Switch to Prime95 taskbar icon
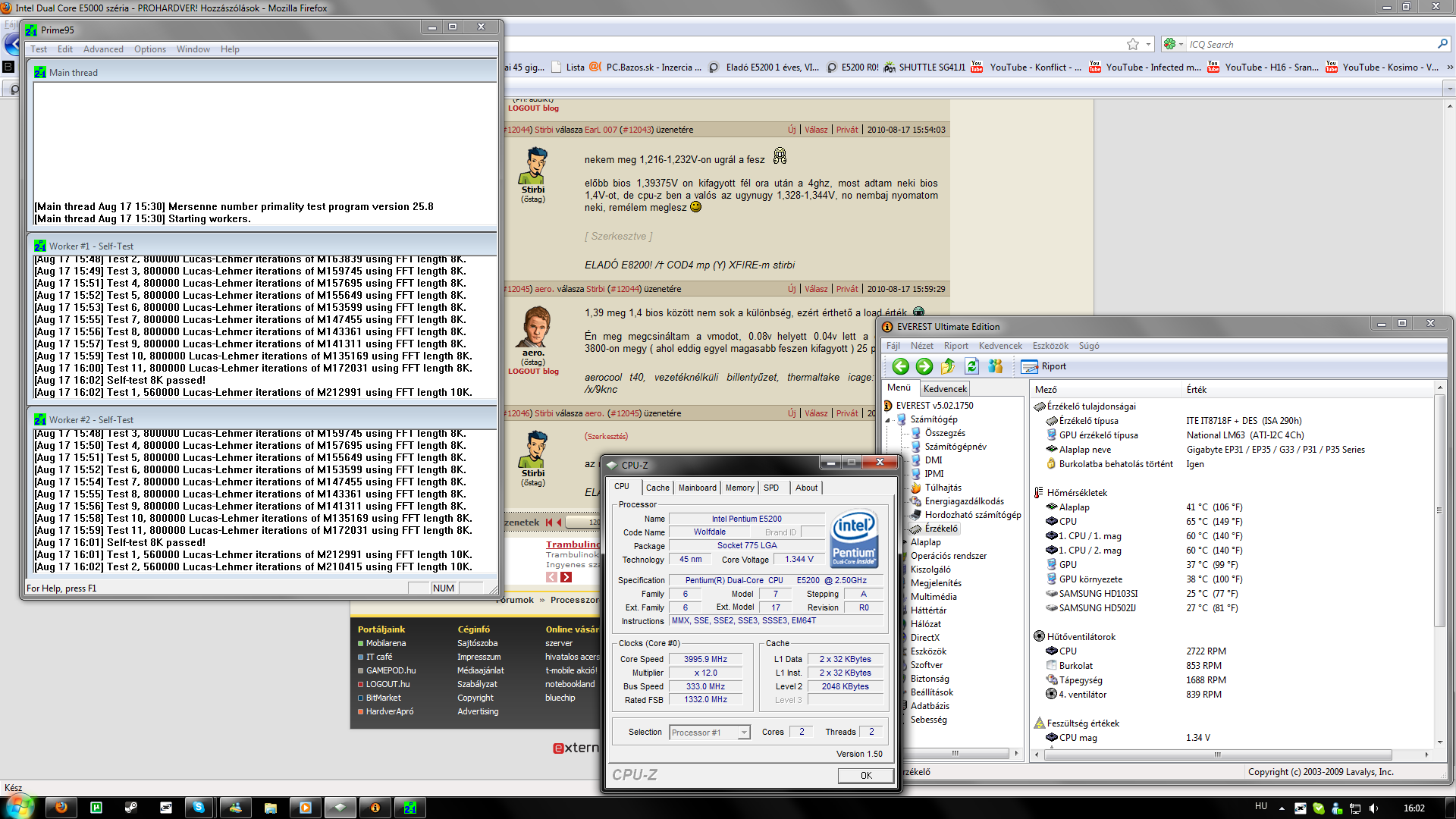The width and height of the screenshot is (1456, 819). point(410,808)
